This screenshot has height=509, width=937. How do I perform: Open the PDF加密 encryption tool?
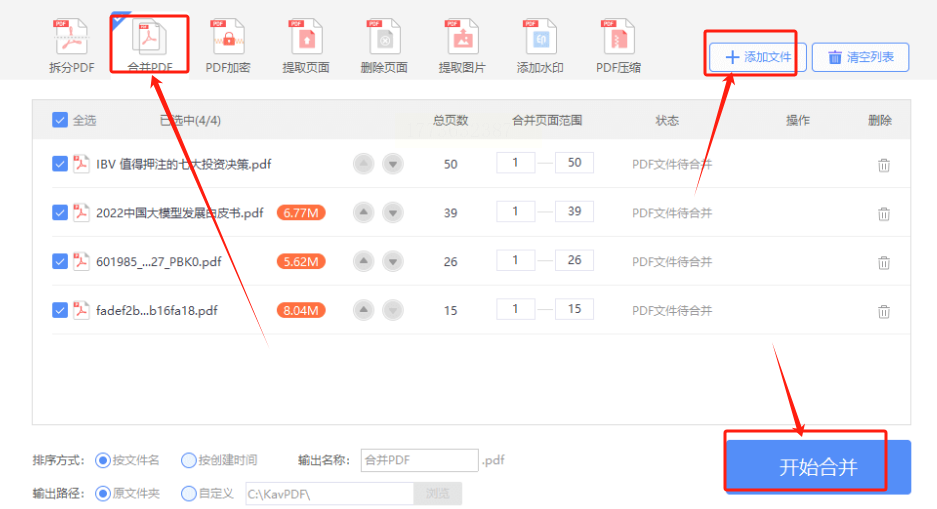(228, 47)
